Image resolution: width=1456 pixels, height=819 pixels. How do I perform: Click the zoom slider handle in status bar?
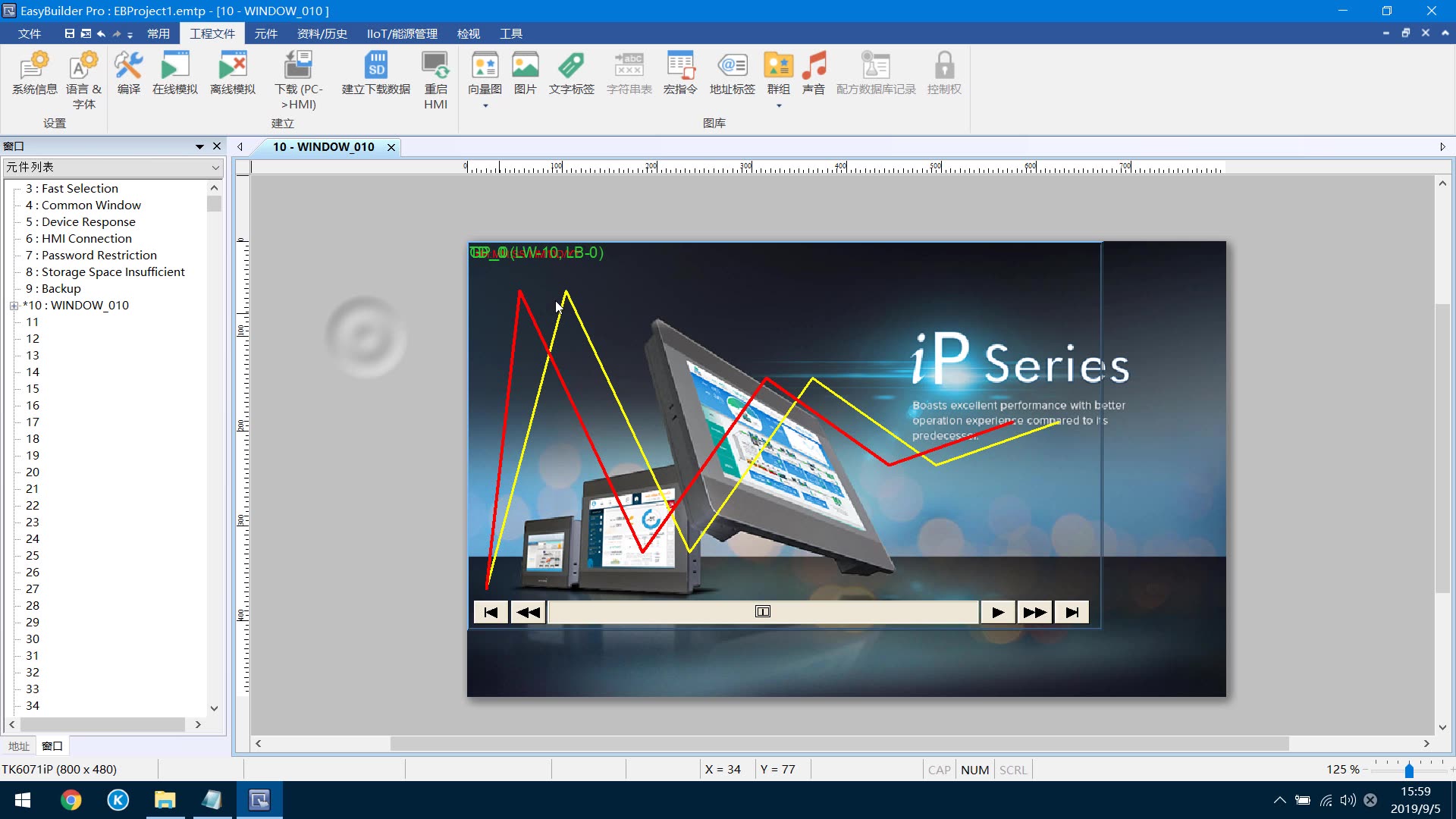pyautogui.click(x=1409, y=770)
